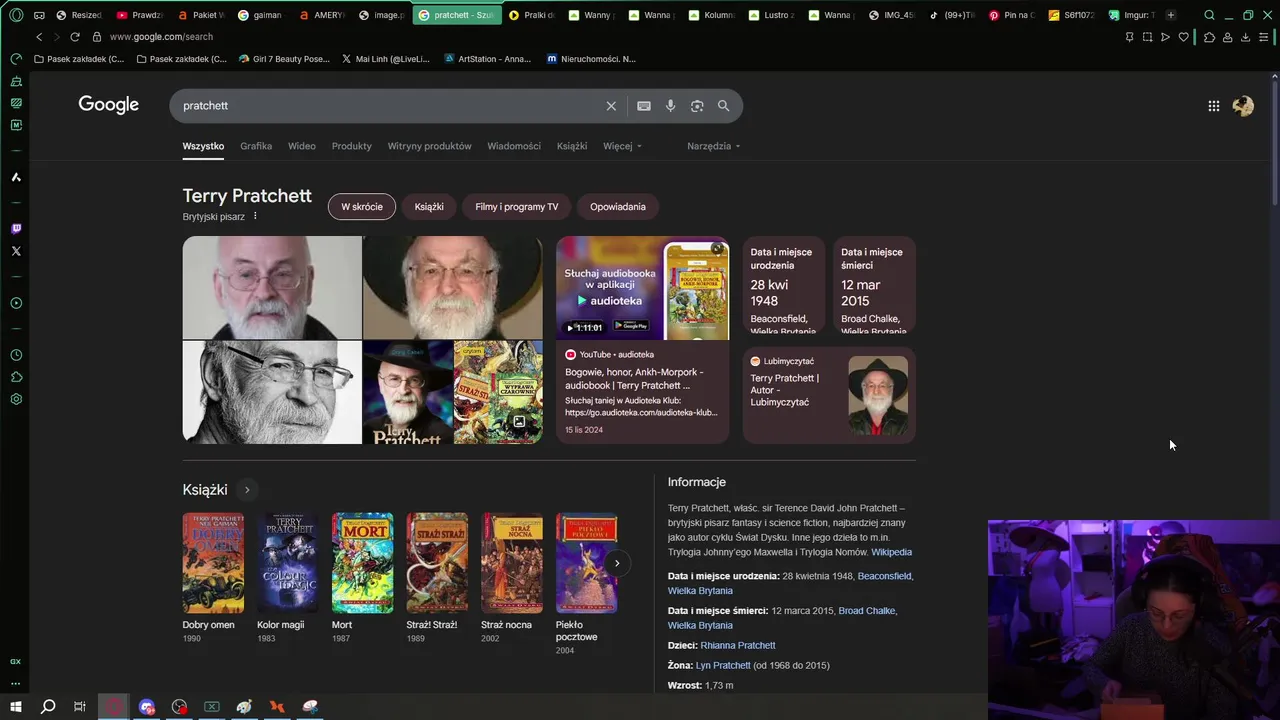Open the Straż nocna book cover

tap(512, 563)
